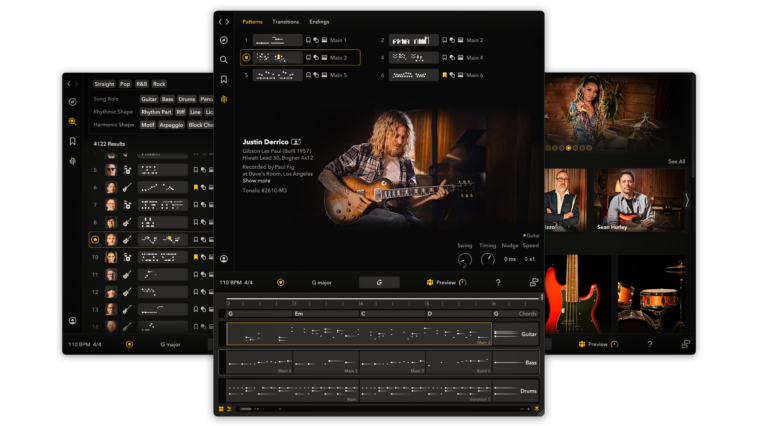Open the Discover compass in left window sidebar
This screenshot has height=426, width=758.
click(73, 102)
